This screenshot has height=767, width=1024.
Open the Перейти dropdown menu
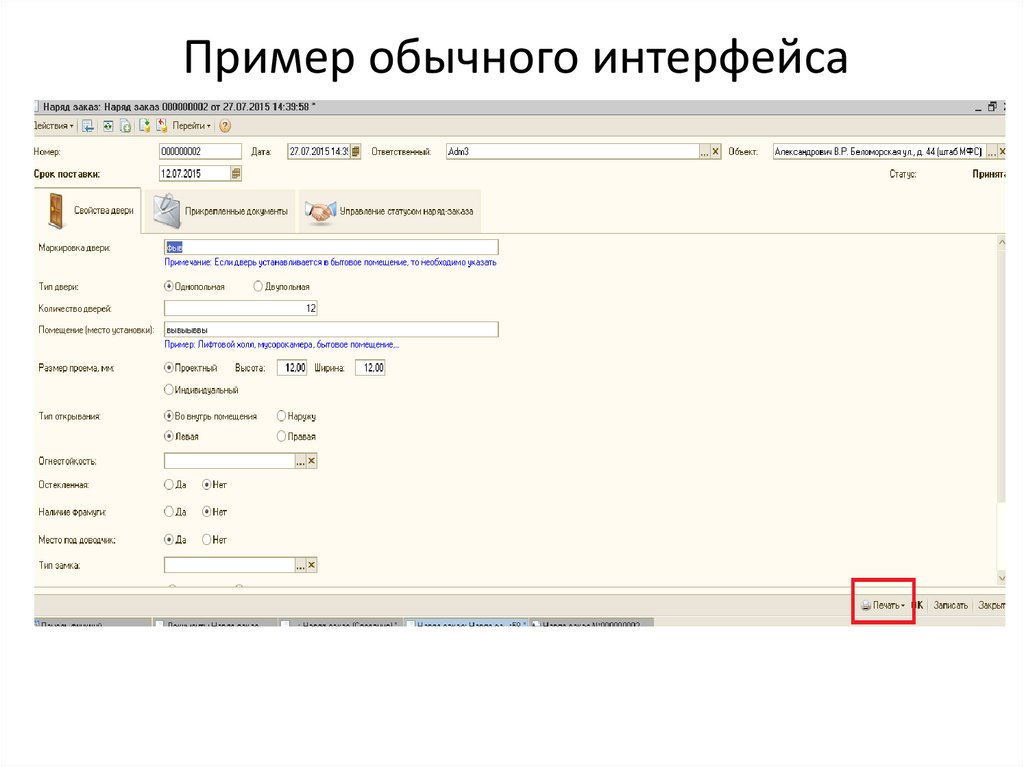(x=191, y=125)
